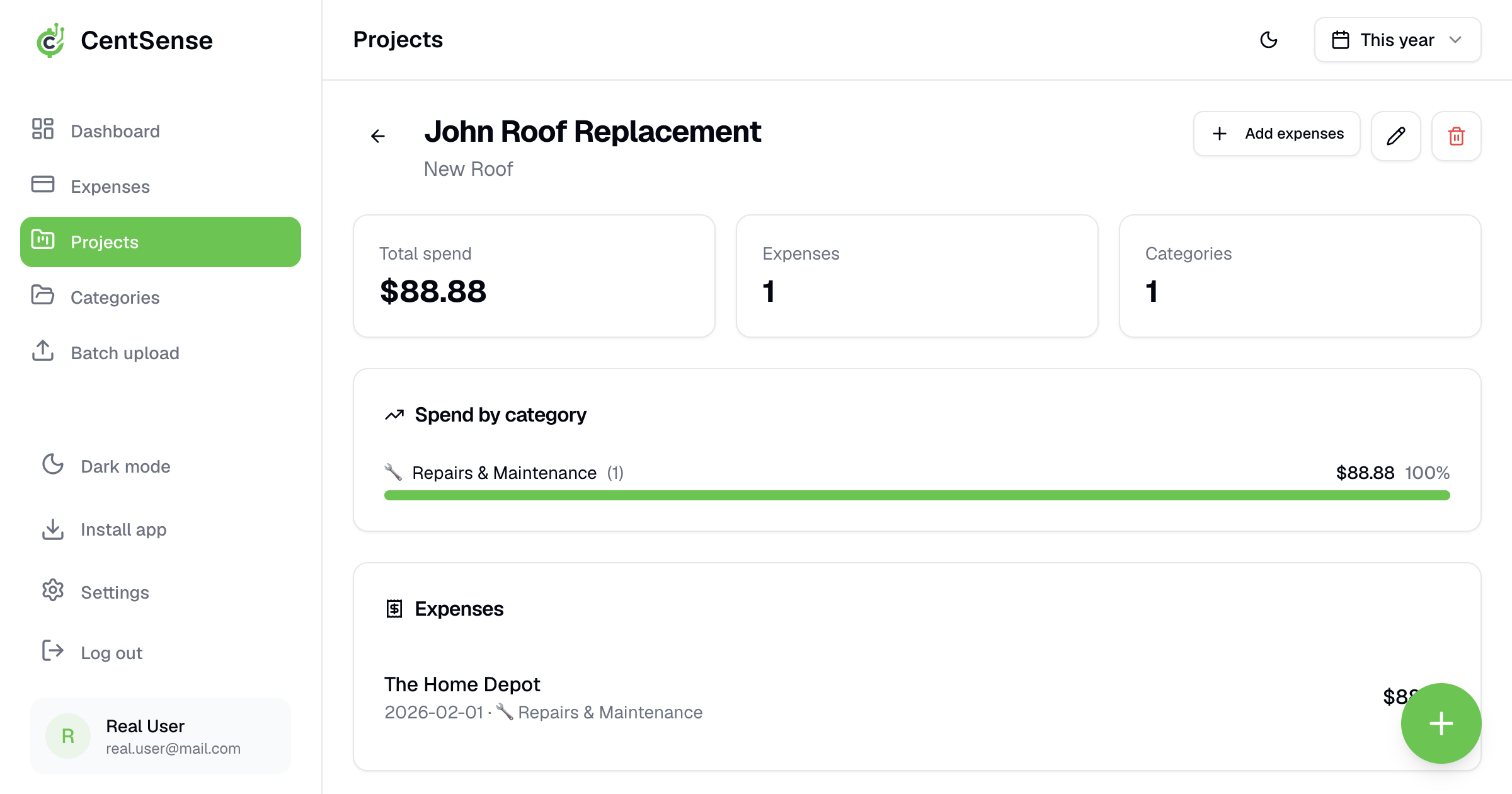Open the This year date range dropdown
1512x794 pixels.
point(1397,40)
